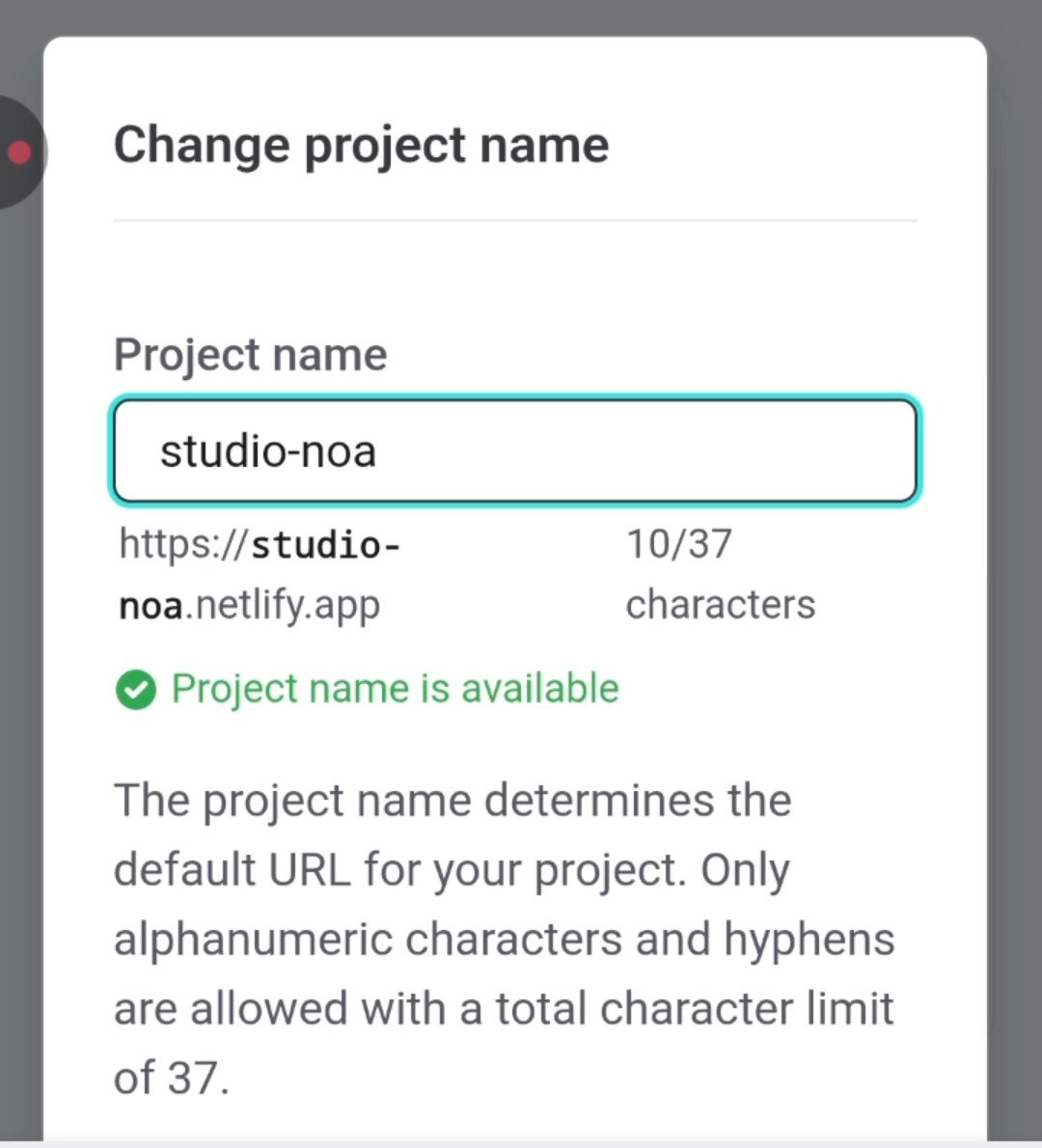
Task: Tap the dark circular floating button
Action: tap(22, 152)
